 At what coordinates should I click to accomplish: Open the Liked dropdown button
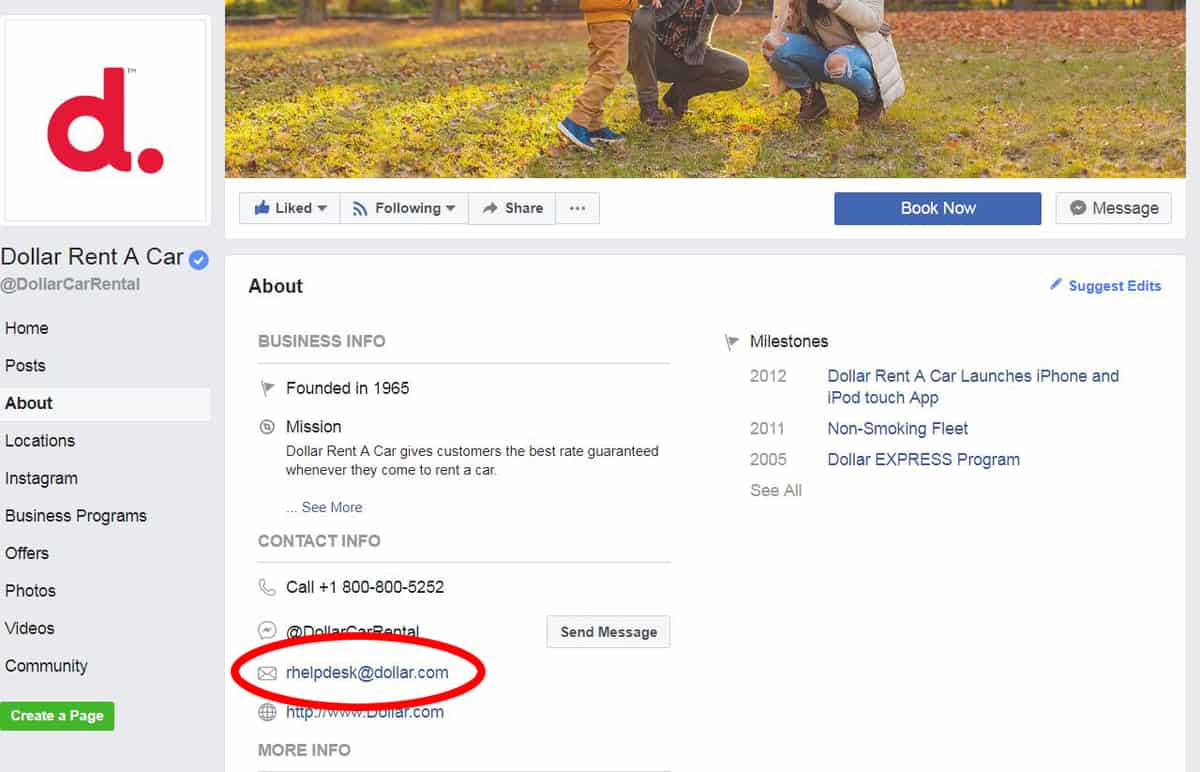(x=290, y=208)
